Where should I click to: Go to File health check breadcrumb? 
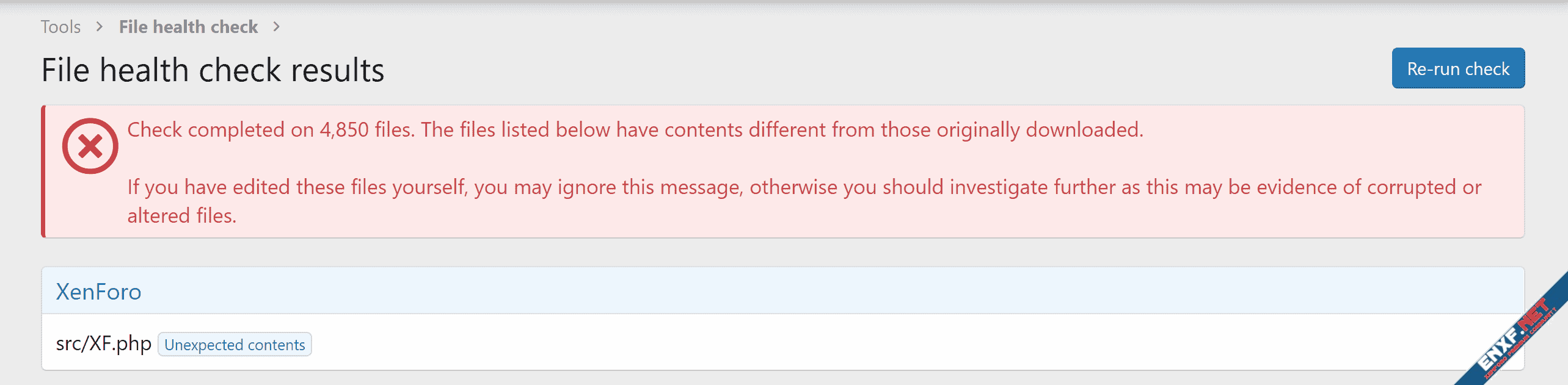[x=188, y=27]
